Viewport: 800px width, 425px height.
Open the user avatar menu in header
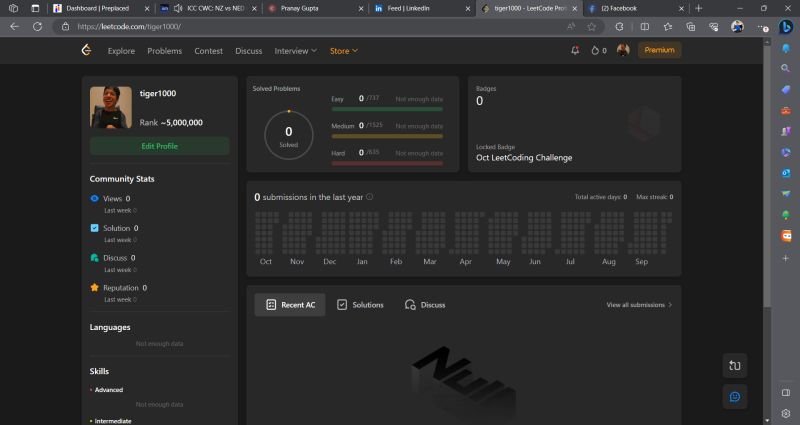(x=623, y=50)
